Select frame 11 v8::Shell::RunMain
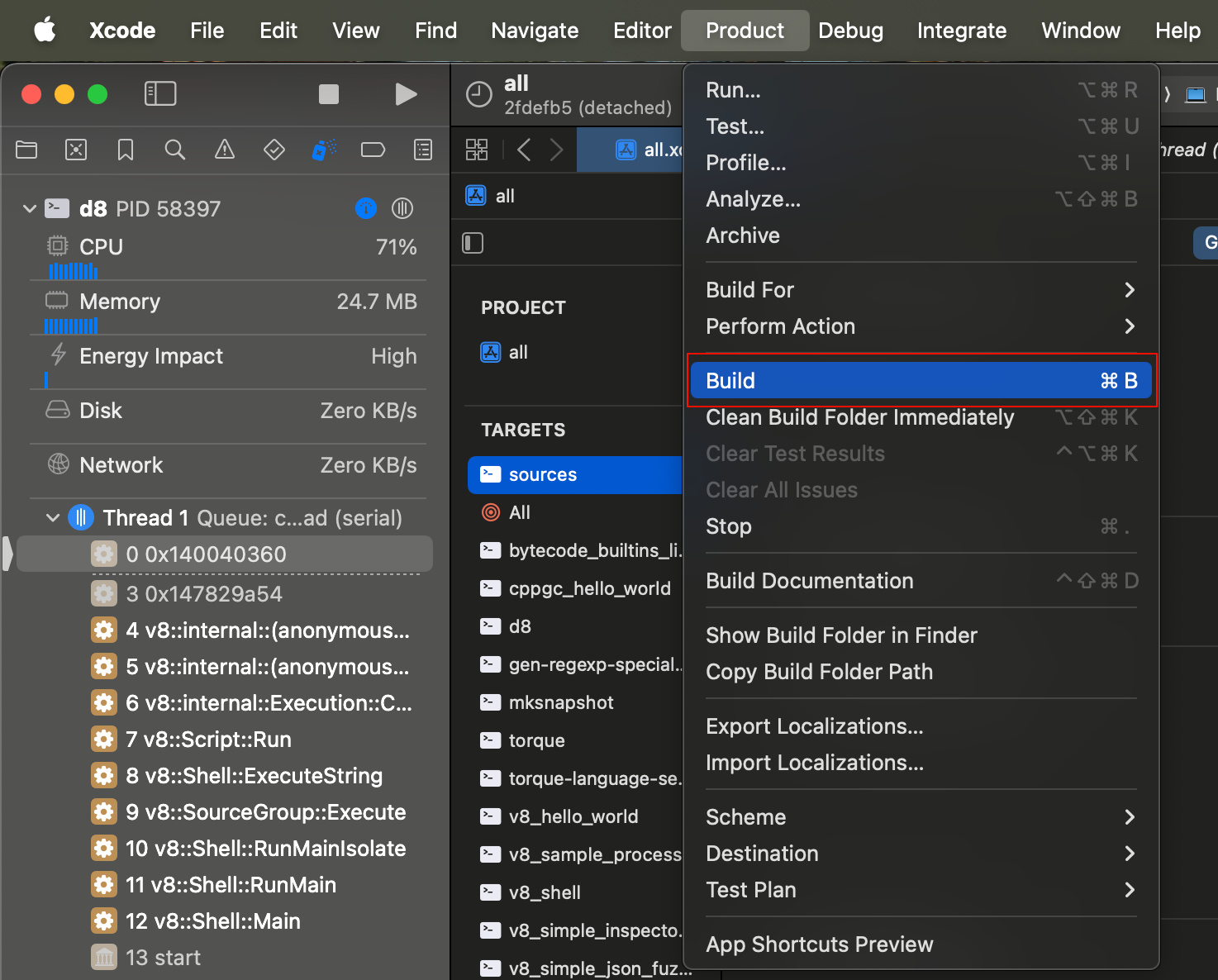Screen dimensions: 1218x980 tap(225, 885)
